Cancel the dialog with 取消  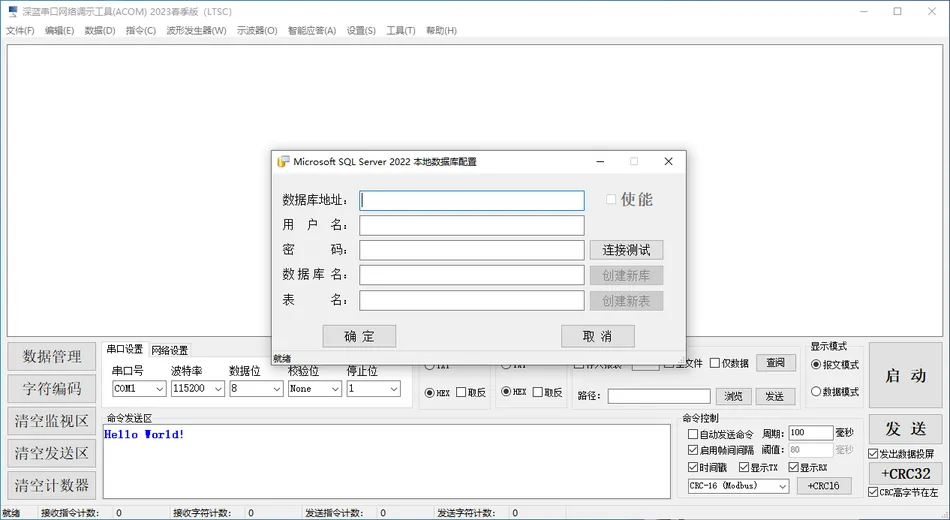click(x=598, y=336)
